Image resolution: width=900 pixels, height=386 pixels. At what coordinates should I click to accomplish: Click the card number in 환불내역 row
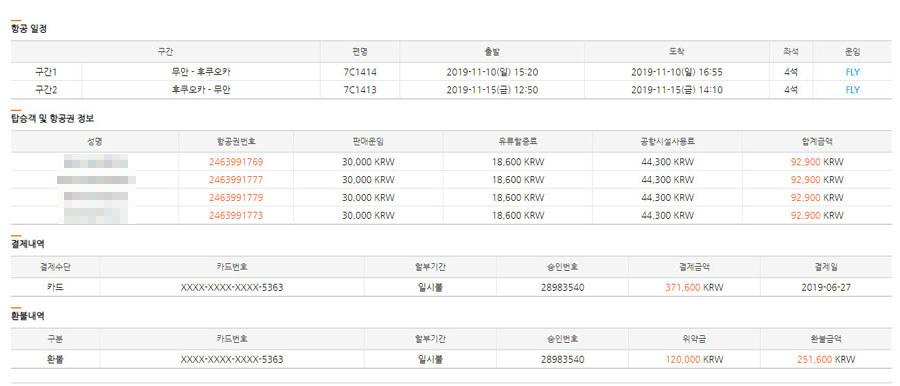(x=232, y=360)
